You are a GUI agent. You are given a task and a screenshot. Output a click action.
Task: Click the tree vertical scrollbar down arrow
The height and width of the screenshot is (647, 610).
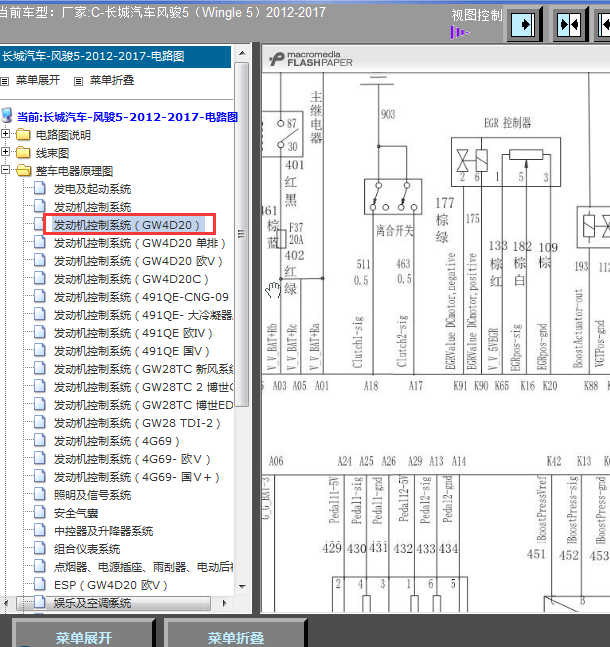[242, 586]
